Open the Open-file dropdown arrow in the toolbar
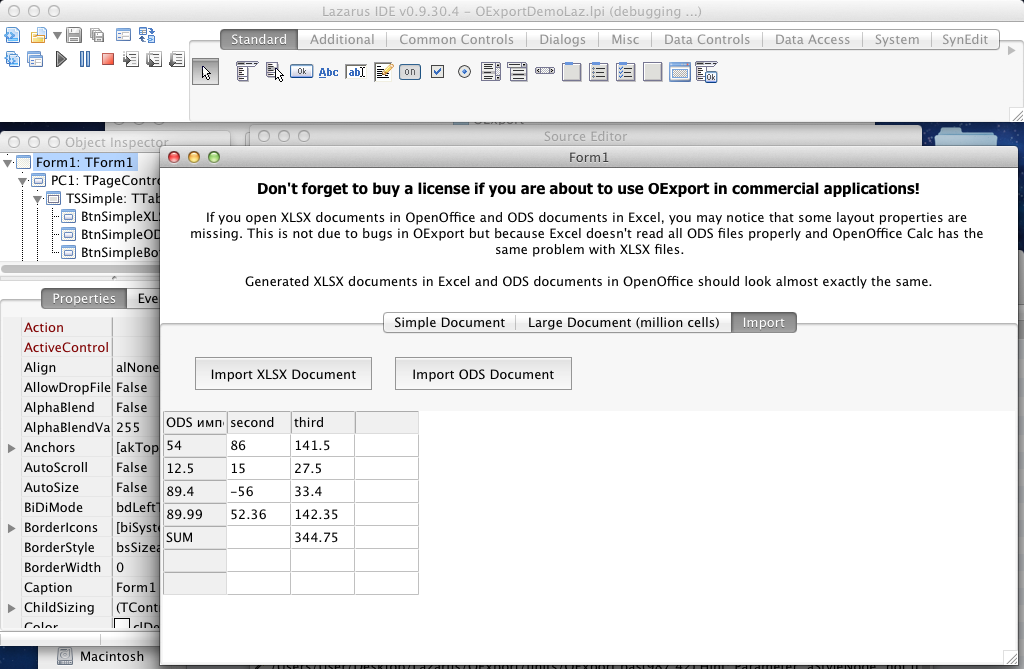The height and width of the screenshot is (669, 1024). pos(58,35)
